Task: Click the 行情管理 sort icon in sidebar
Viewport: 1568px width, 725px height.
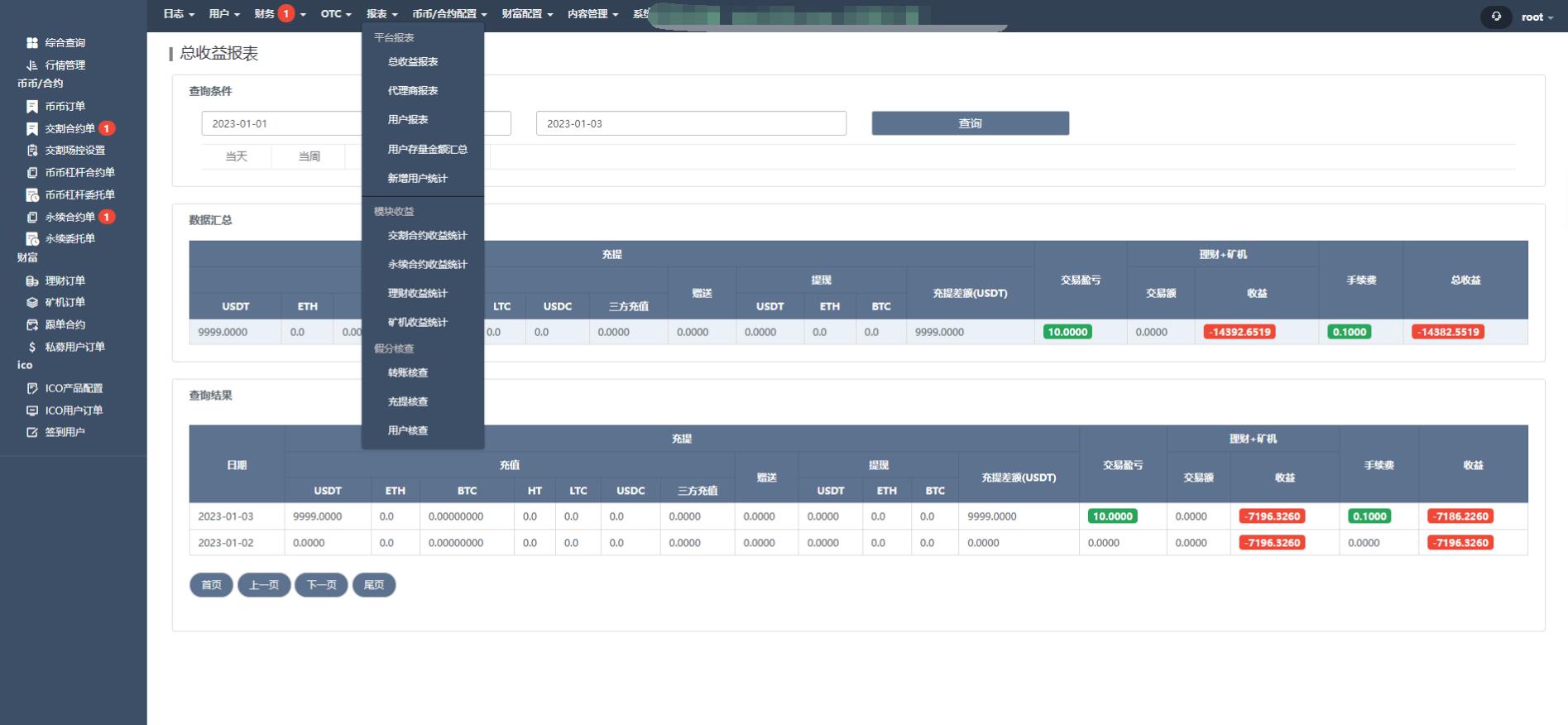Action: [x=32, y=65]
